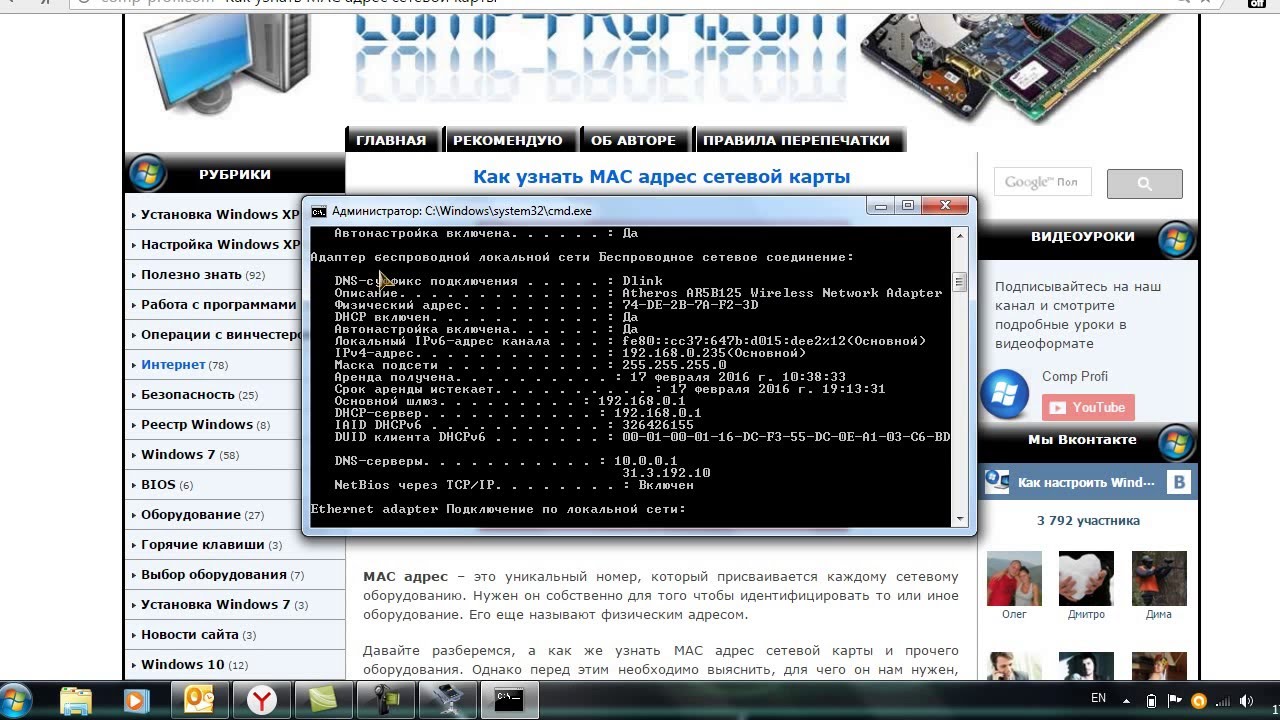Screen dimensions: 1280x720
Task: Open the Оборудование category
Action: 191,514
